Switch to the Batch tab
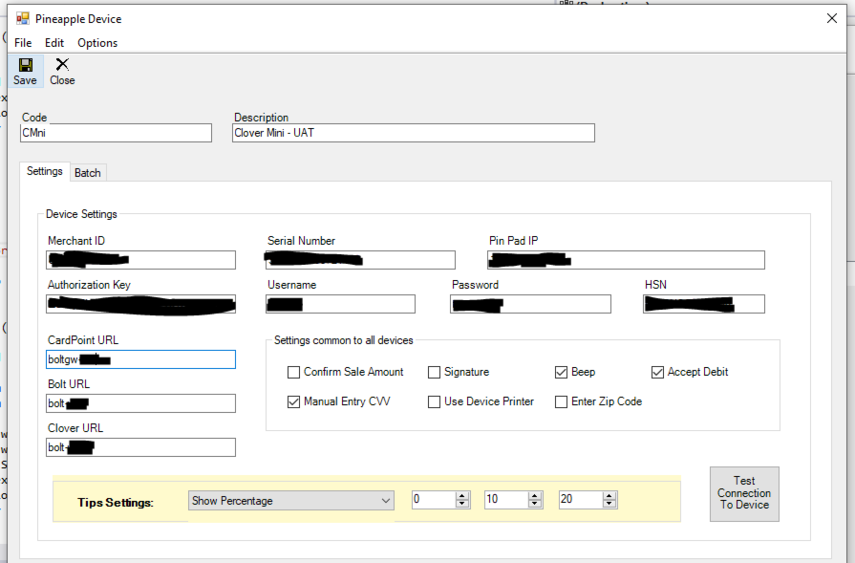Image resolution: width=855 pixels, height=563 pixels. coord(87,172)
